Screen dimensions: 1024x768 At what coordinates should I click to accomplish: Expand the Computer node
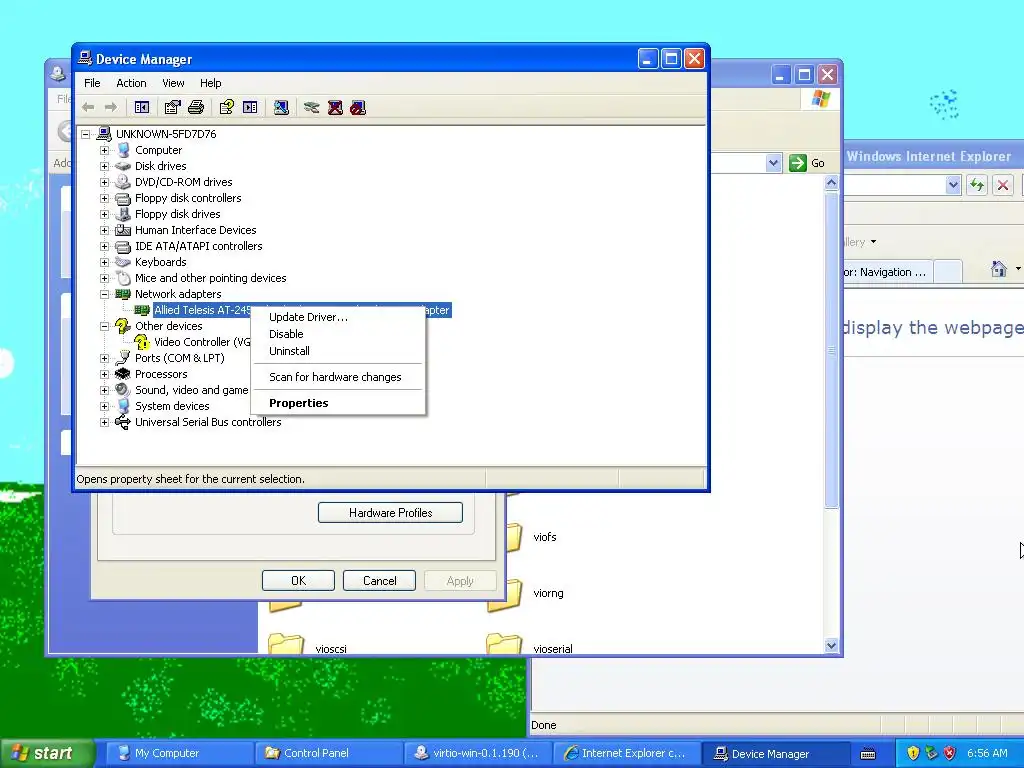(104, 150)
